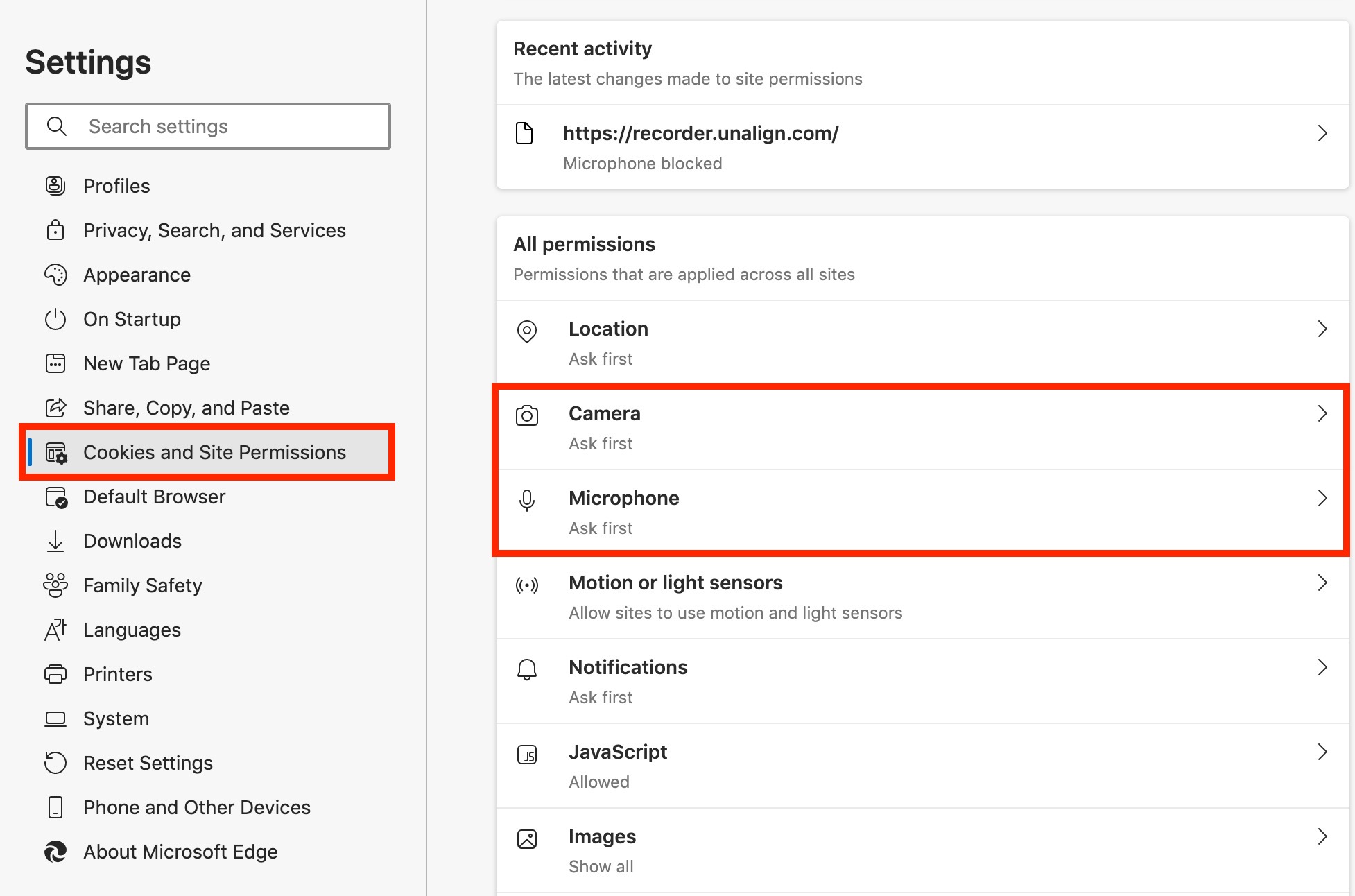This screenshot has width=1355, height=896.
Task: Click the Privacy lock icon in sidebar
Action: click(x=55, y=230)
